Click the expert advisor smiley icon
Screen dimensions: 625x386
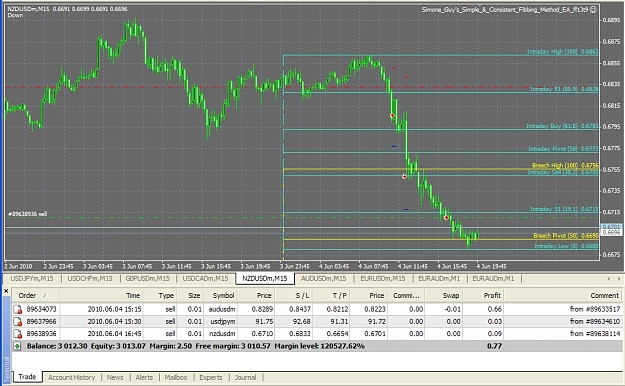(593, 9)
